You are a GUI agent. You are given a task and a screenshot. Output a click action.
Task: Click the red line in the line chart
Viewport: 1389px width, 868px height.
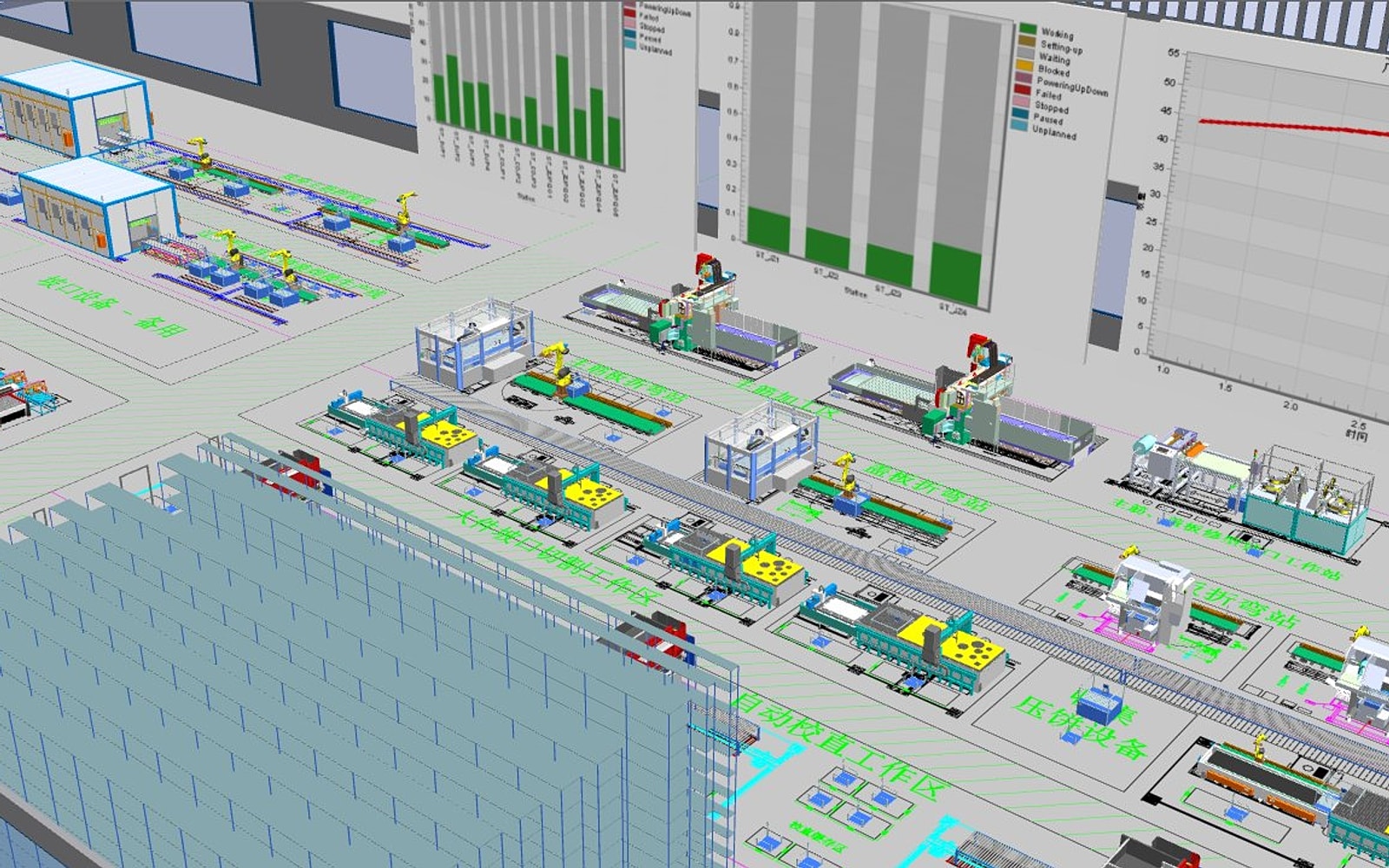tap(1294, 127)
